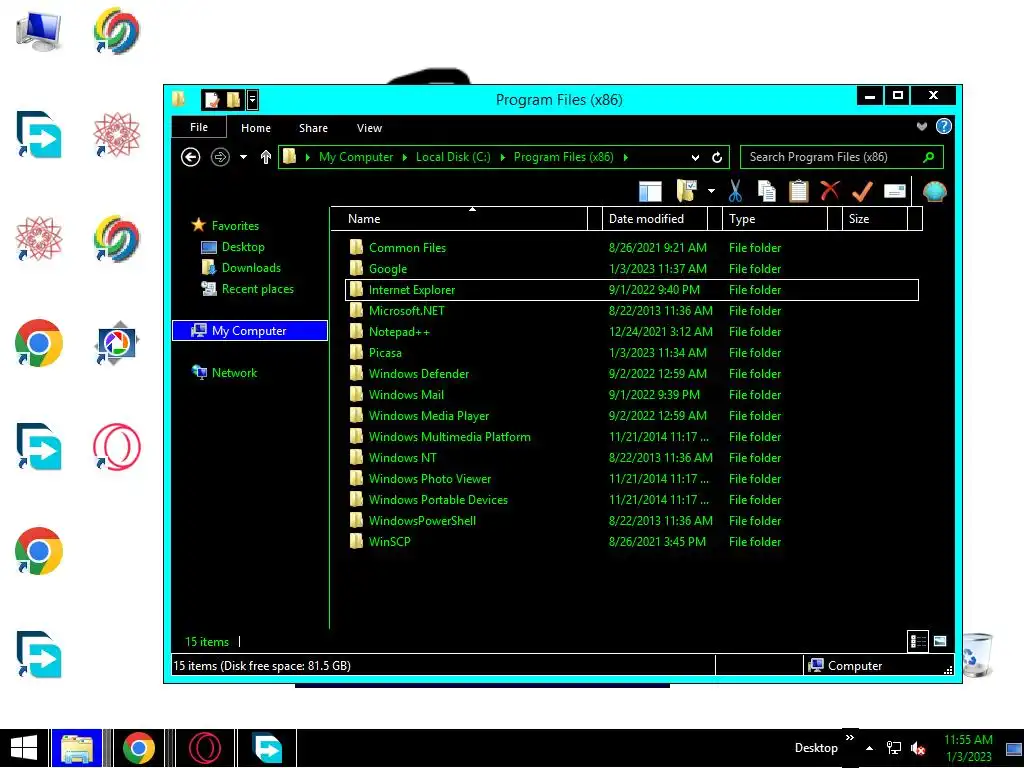Click the envelope email icon

(895, 191)
